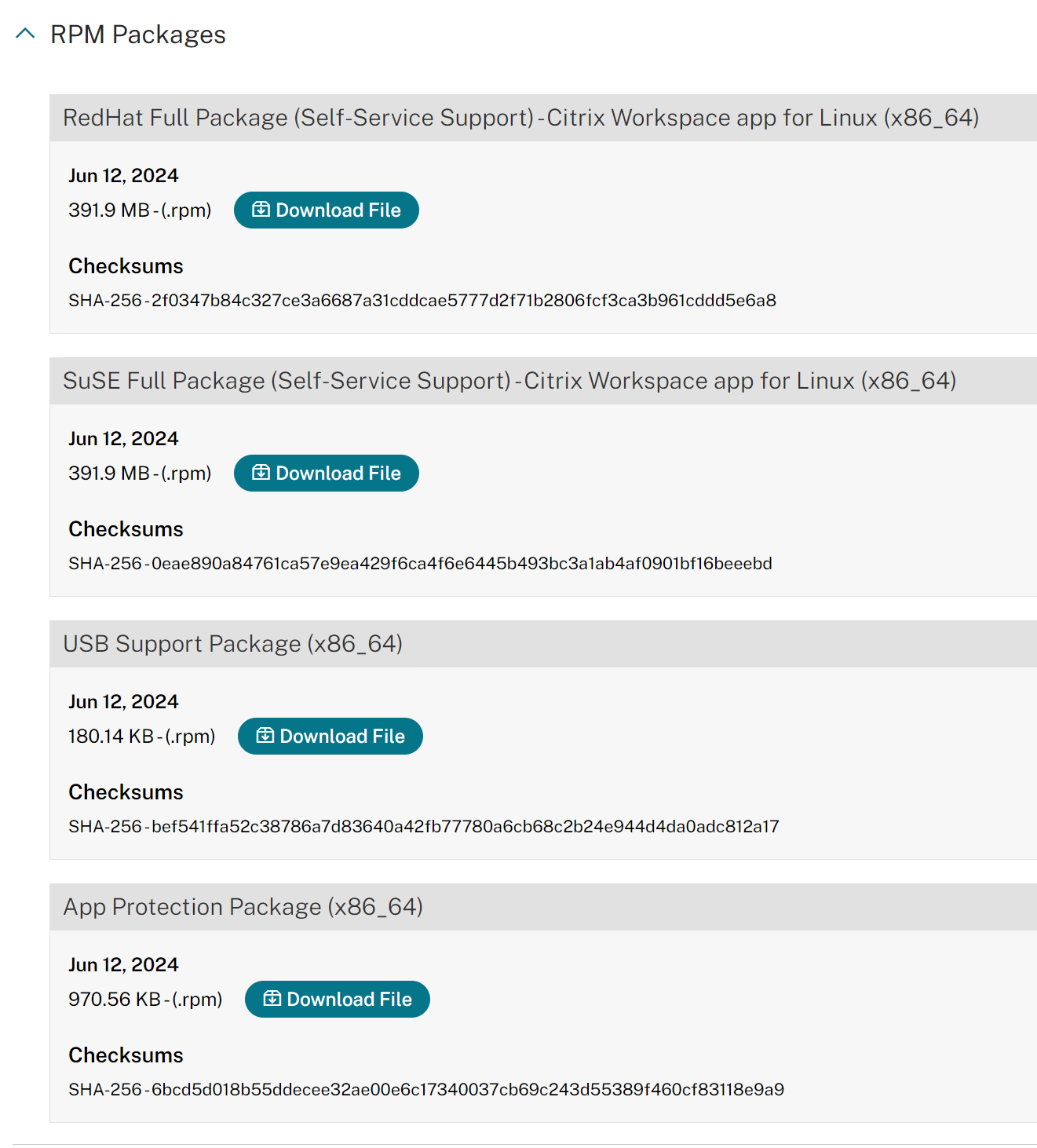Click the 180.14 KB file size text
The height and width of the screenshot is (1148, 1037).
click(x=141, y=737)
